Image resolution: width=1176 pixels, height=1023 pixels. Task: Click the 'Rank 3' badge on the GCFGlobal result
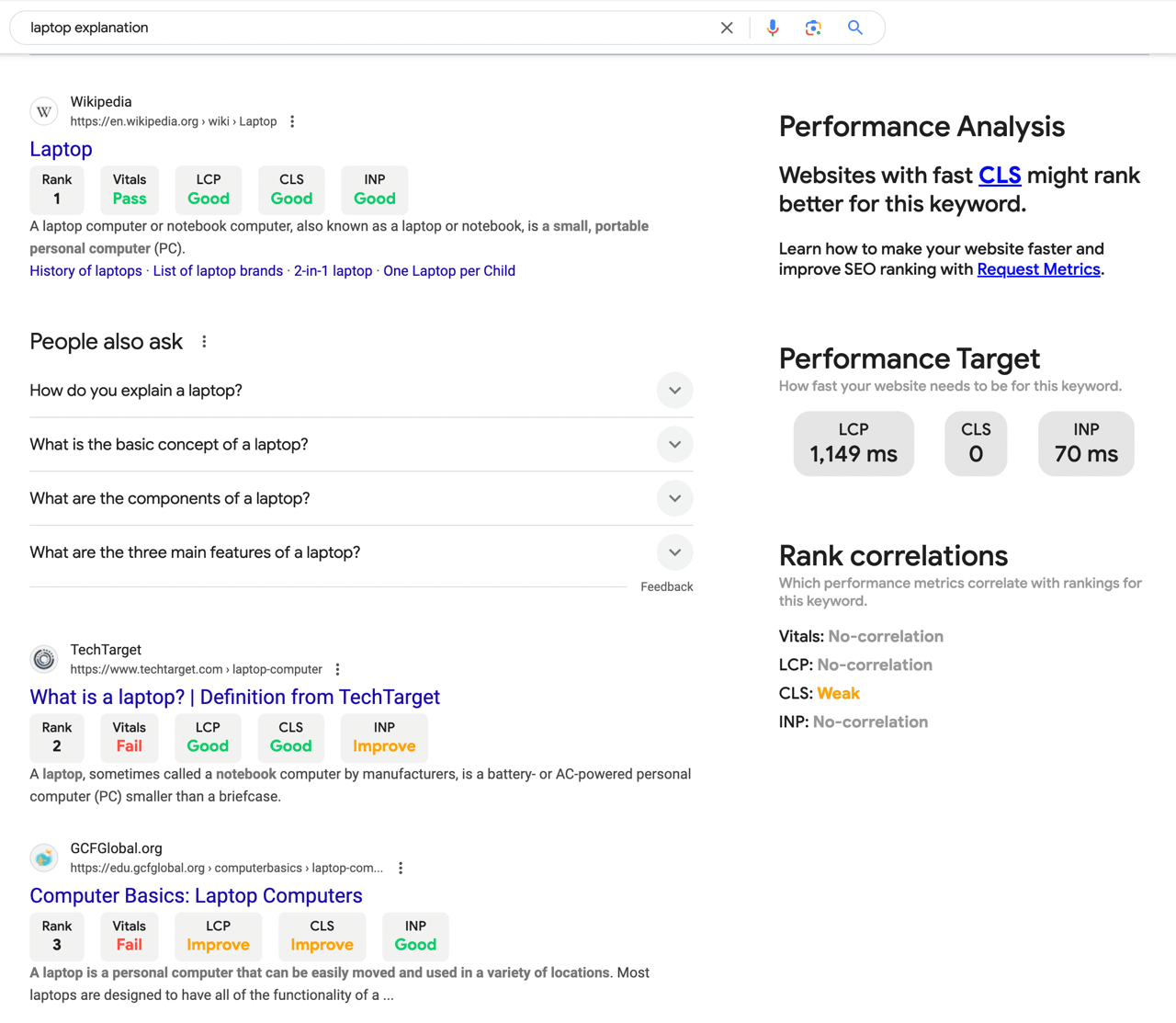(x=57, y=936)
